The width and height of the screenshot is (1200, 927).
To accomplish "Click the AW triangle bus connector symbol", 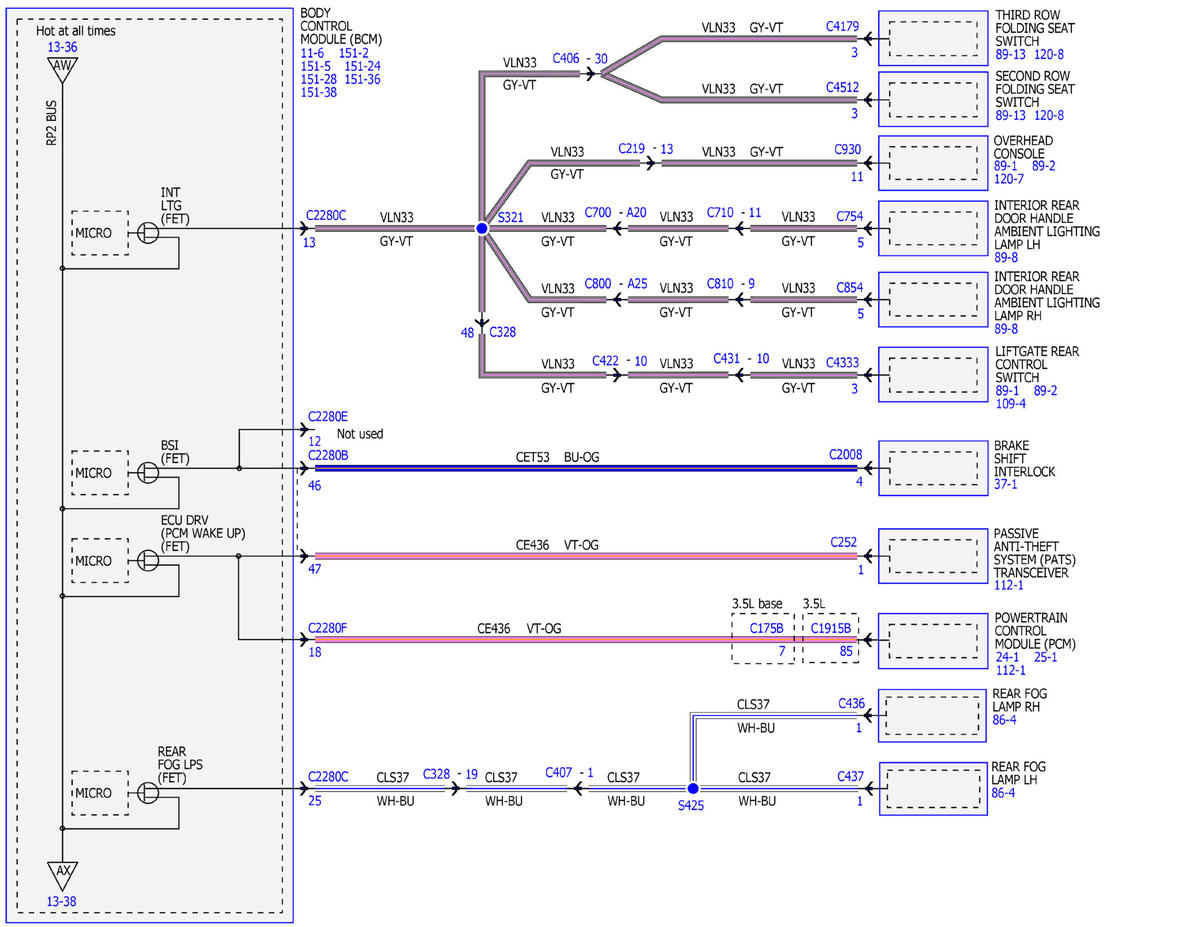I will coord(62,68).
